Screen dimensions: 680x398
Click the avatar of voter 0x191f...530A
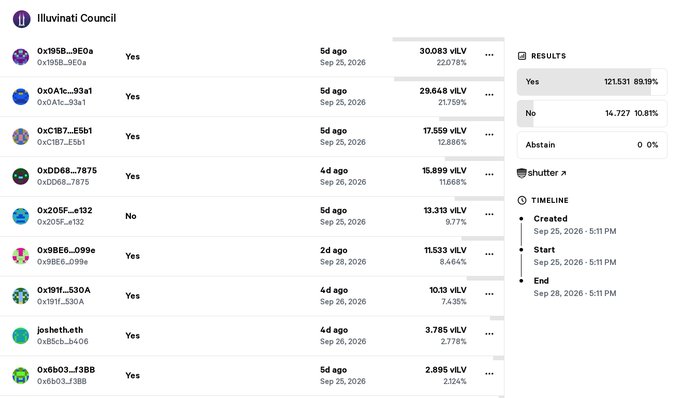tap(21, 296)
